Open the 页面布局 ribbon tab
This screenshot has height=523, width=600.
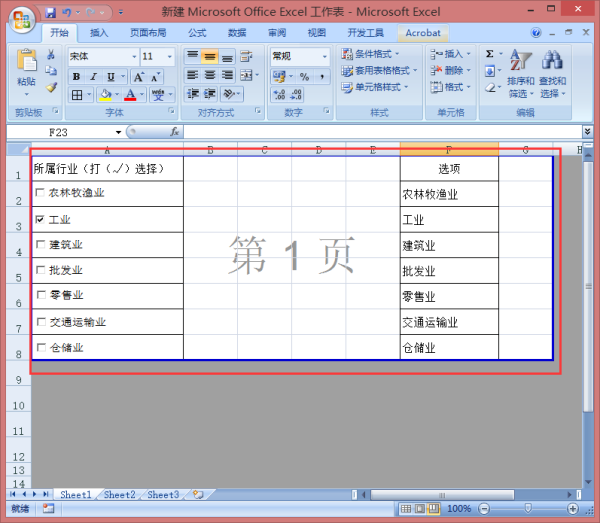(x=148, y=33)
